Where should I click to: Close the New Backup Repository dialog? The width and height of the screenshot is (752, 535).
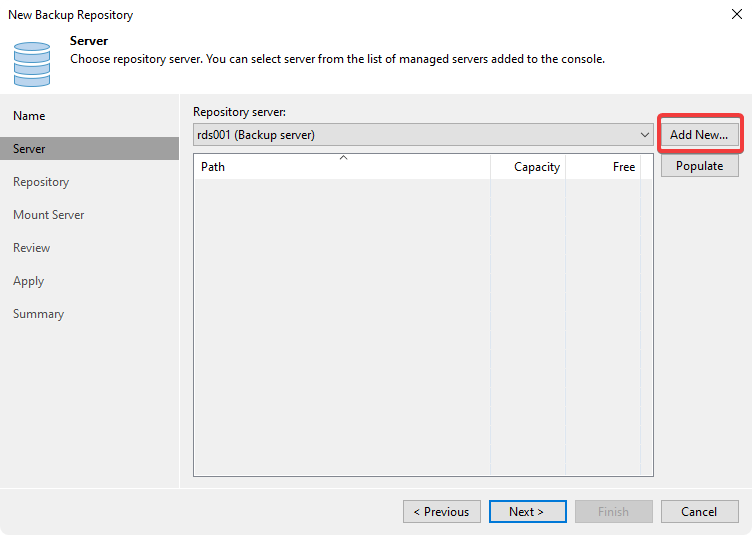735,15
